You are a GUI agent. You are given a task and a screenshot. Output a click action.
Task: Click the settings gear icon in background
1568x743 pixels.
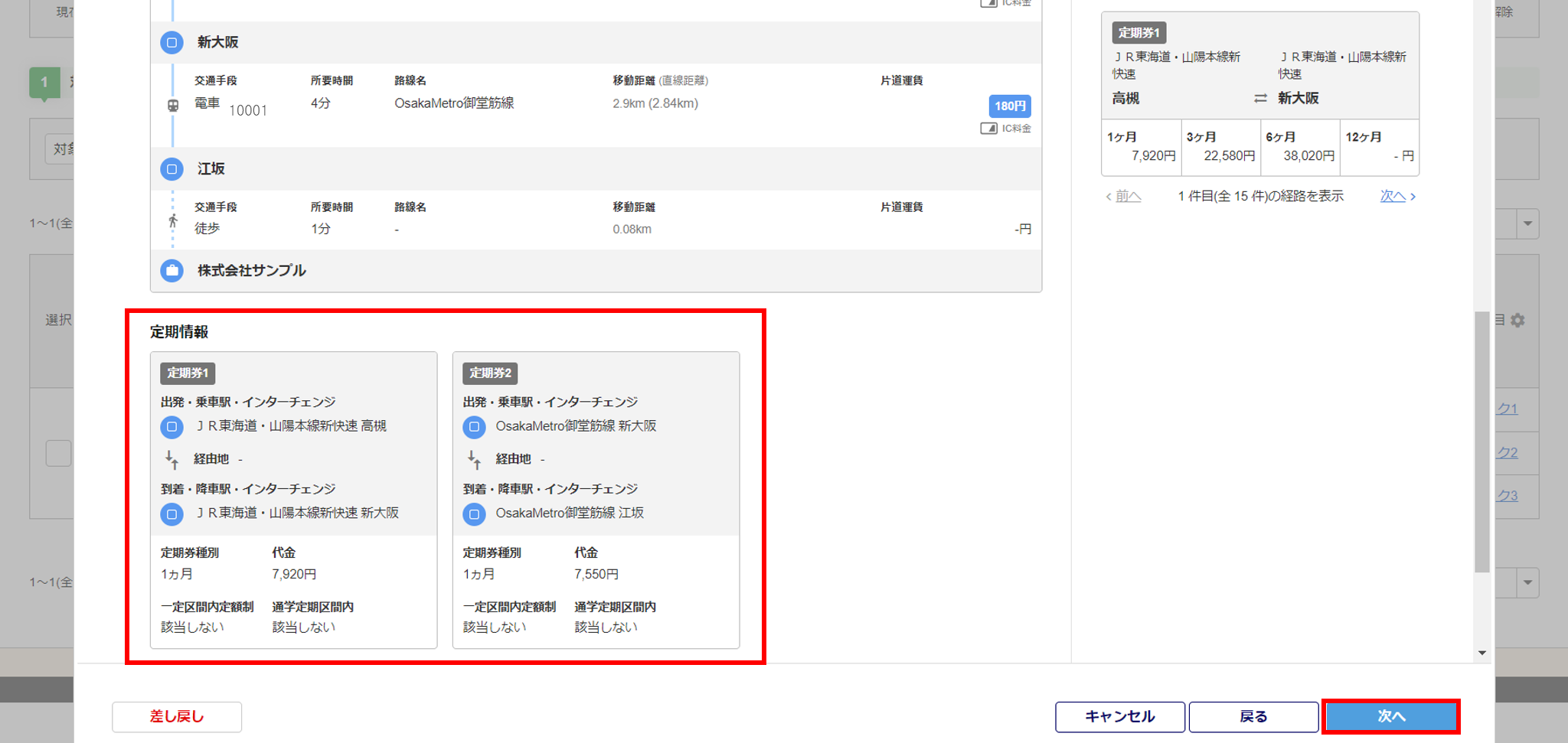[x=1517, y=320]
